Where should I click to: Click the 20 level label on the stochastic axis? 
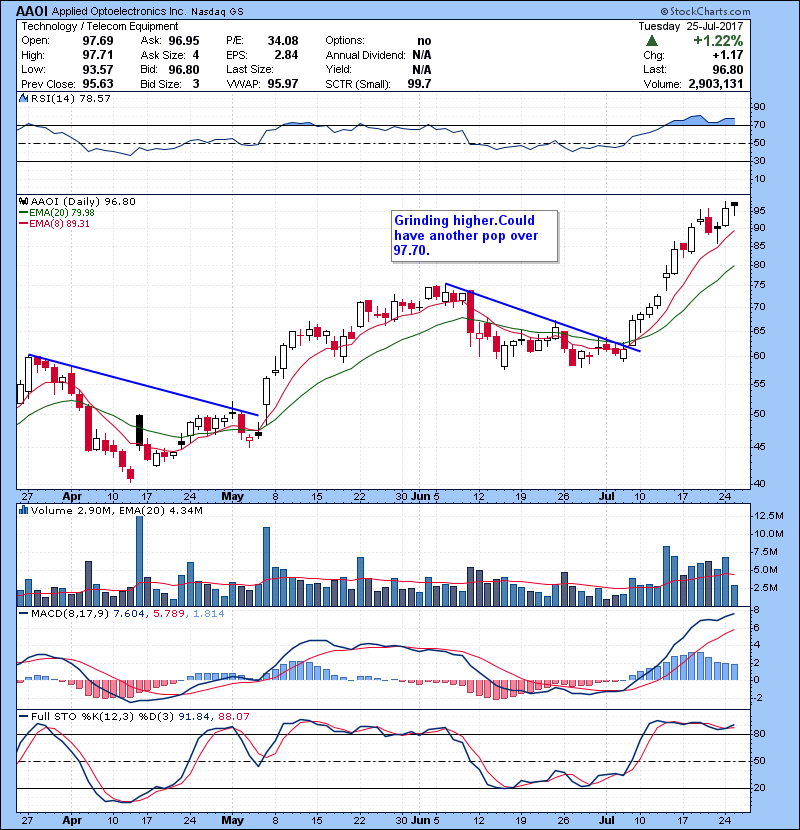pos(759,788)
